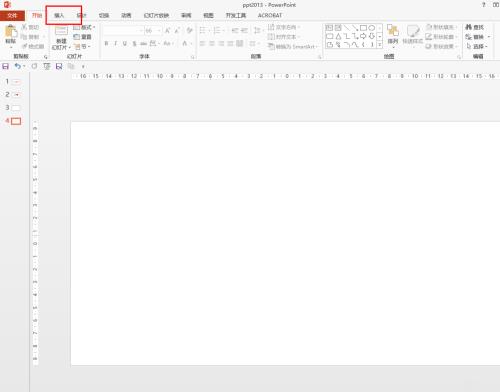
Task: Pick the oval shape in gallery
Action: tap(372, 28)
